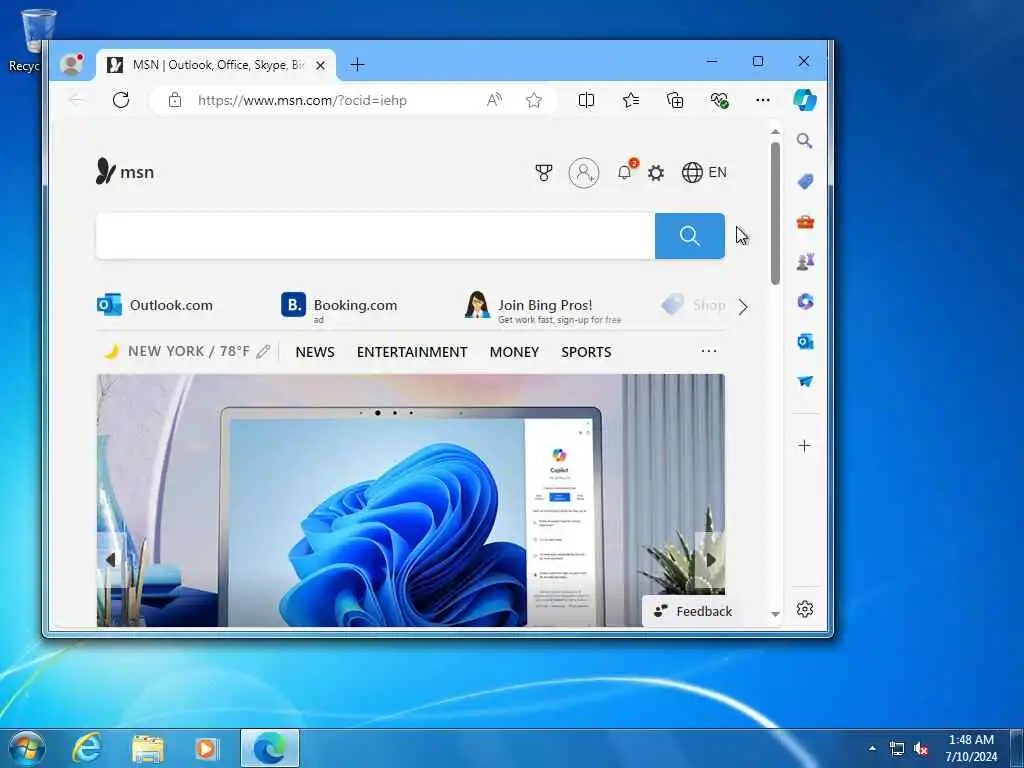Change language using EN globe selector

704,172
